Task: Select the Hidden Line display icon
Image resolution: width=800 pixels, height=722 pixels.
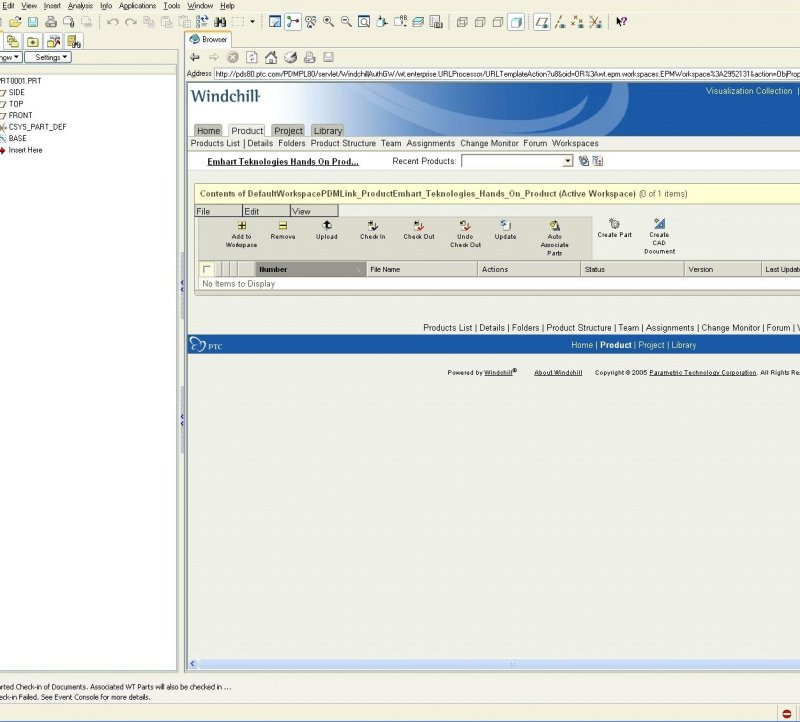Action: [480, 22]
